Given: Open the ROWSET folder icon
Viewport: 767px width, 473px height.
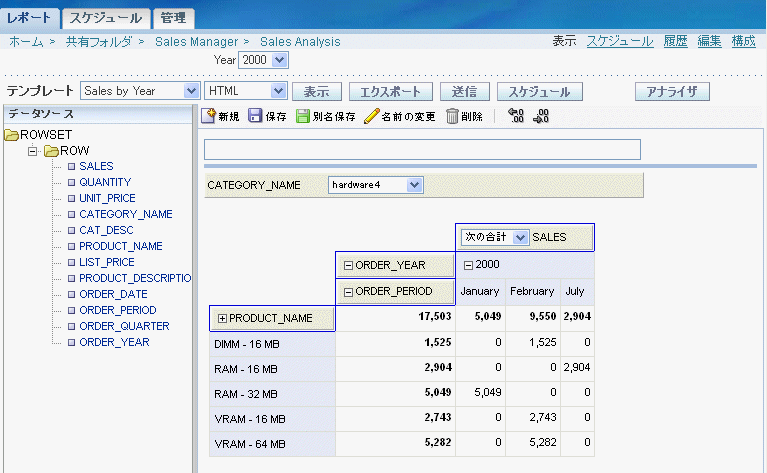Looking at the screenshot, I should tap(11, 135).
